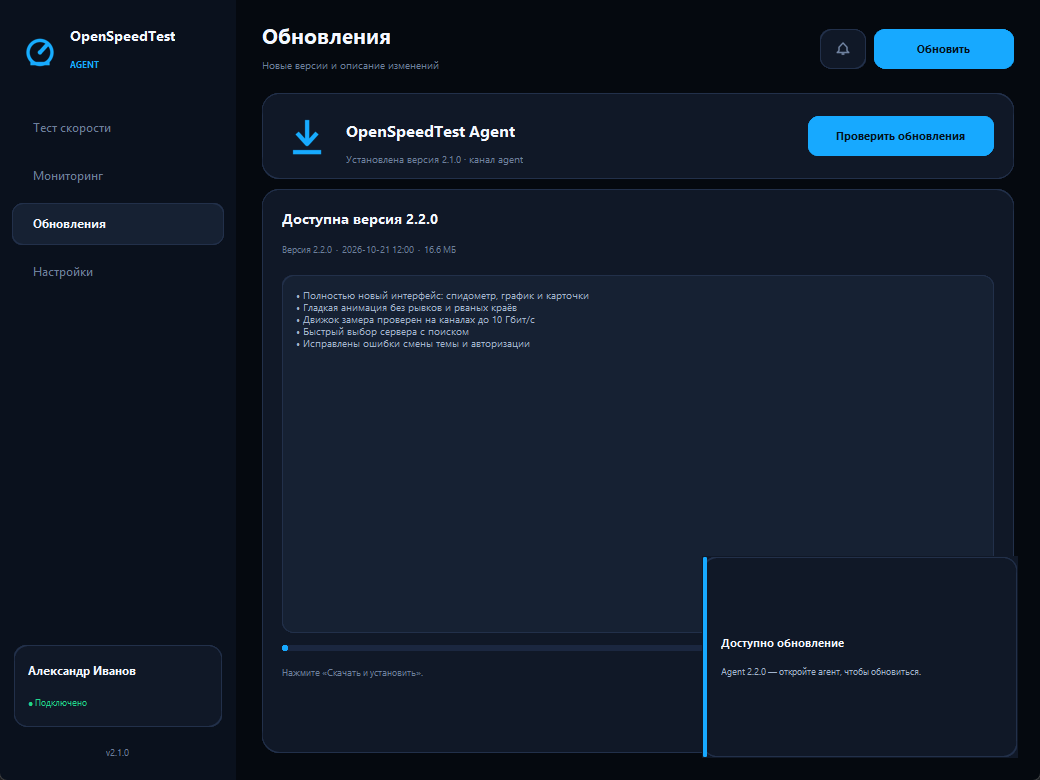Click the OpenSpeedTest speedometer logo
The height and width of the screenshot is (780, 1040).
40,52
